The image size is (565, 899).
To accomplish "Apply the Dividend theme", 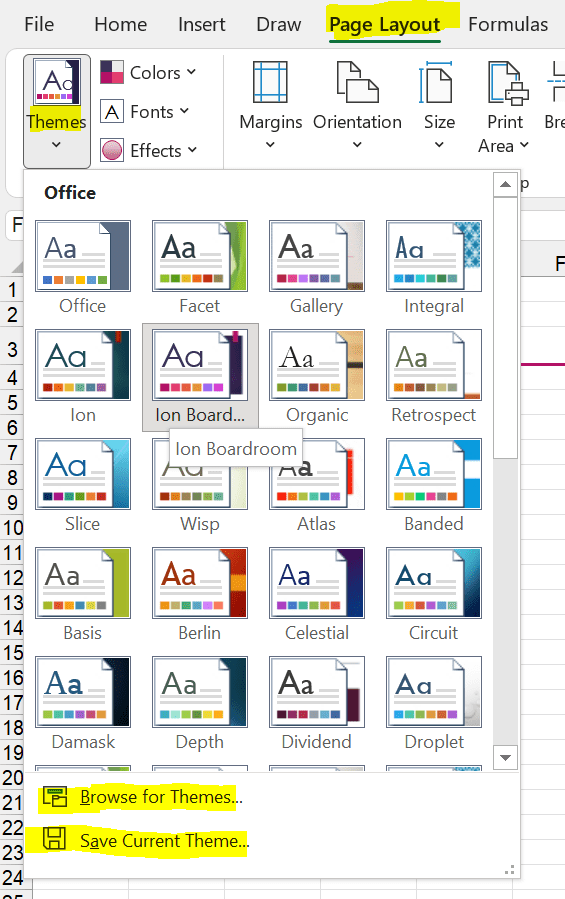I will 317,703.
